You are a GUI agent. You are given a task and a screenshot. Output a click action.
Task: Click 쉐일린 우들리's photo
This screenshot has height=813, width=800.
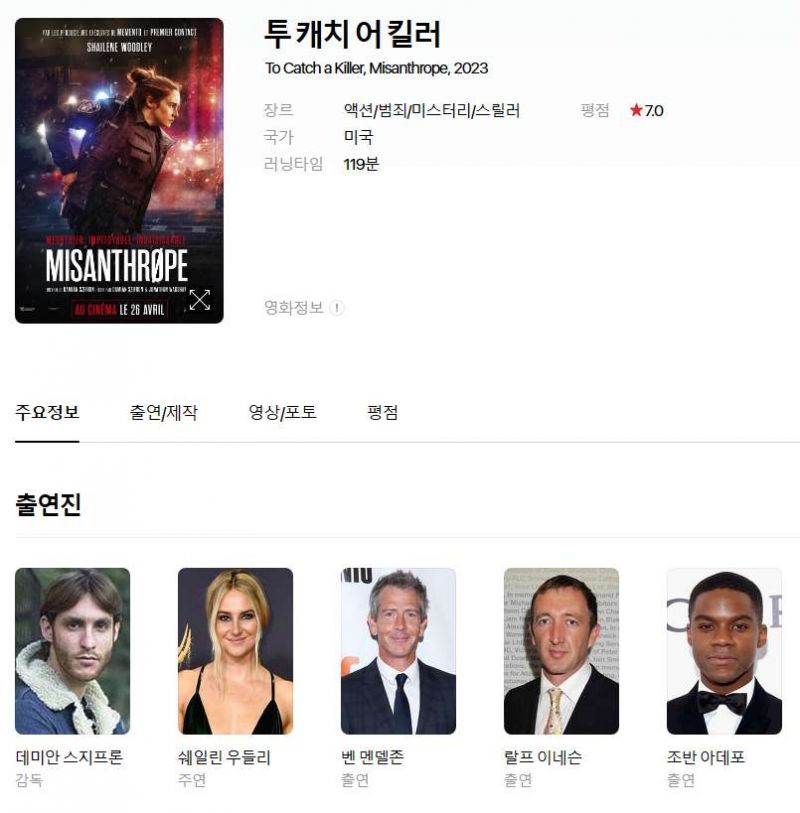click(x=235, y=651)
